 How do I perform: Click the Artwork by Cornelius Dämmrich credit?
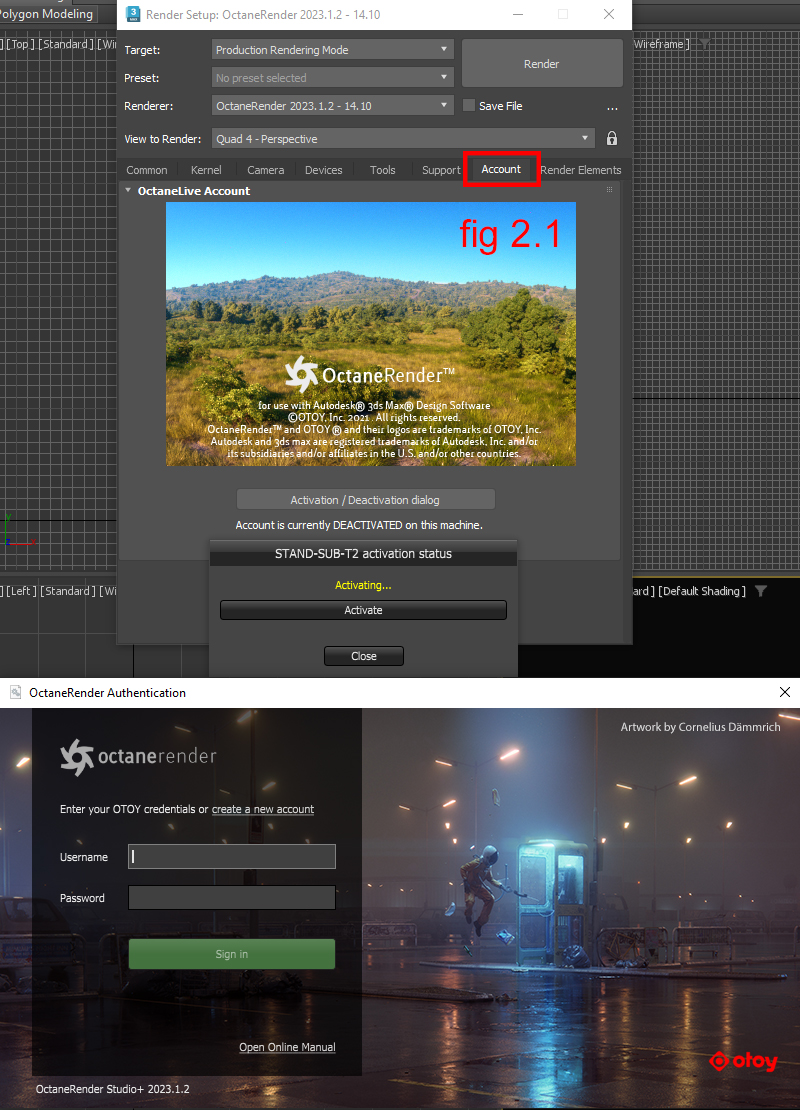point(700,727)
